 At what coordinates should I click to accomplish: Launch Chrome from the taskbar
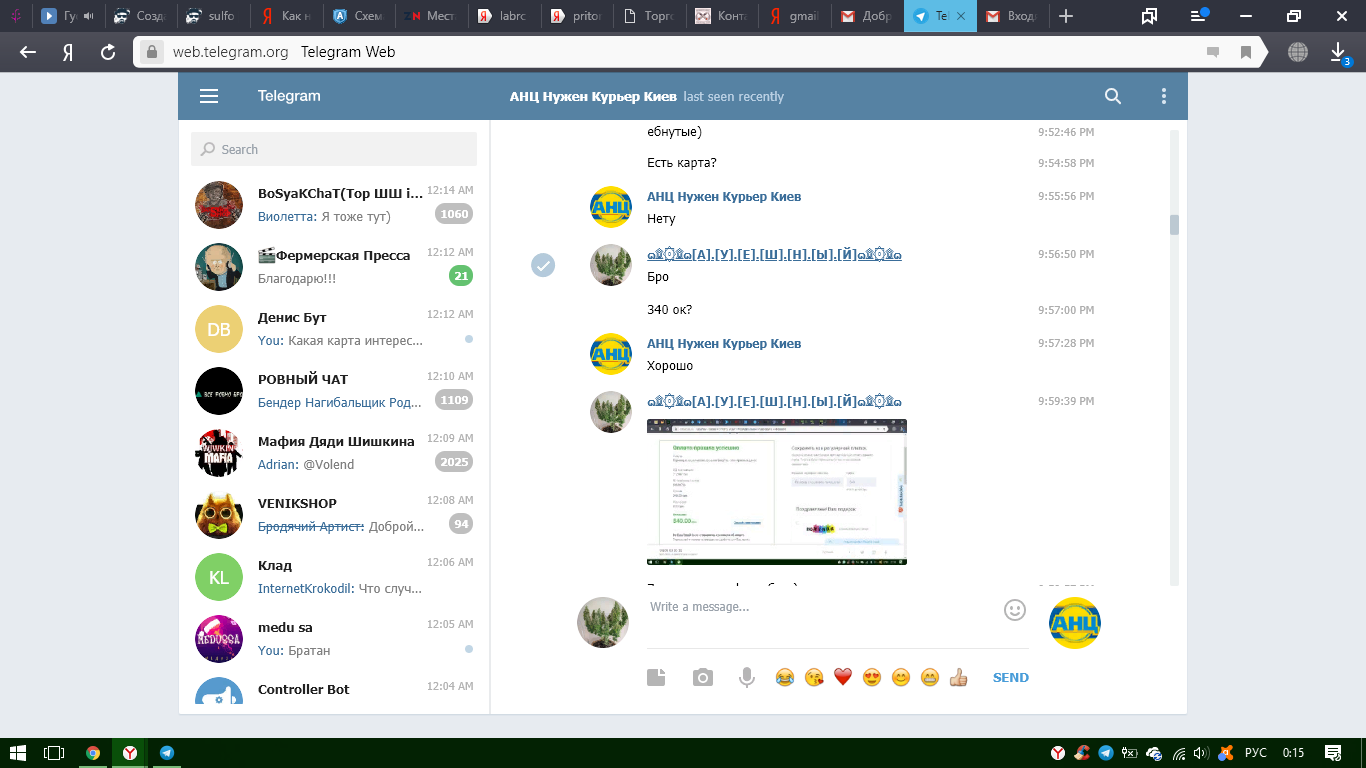click(x=93, y=753)
